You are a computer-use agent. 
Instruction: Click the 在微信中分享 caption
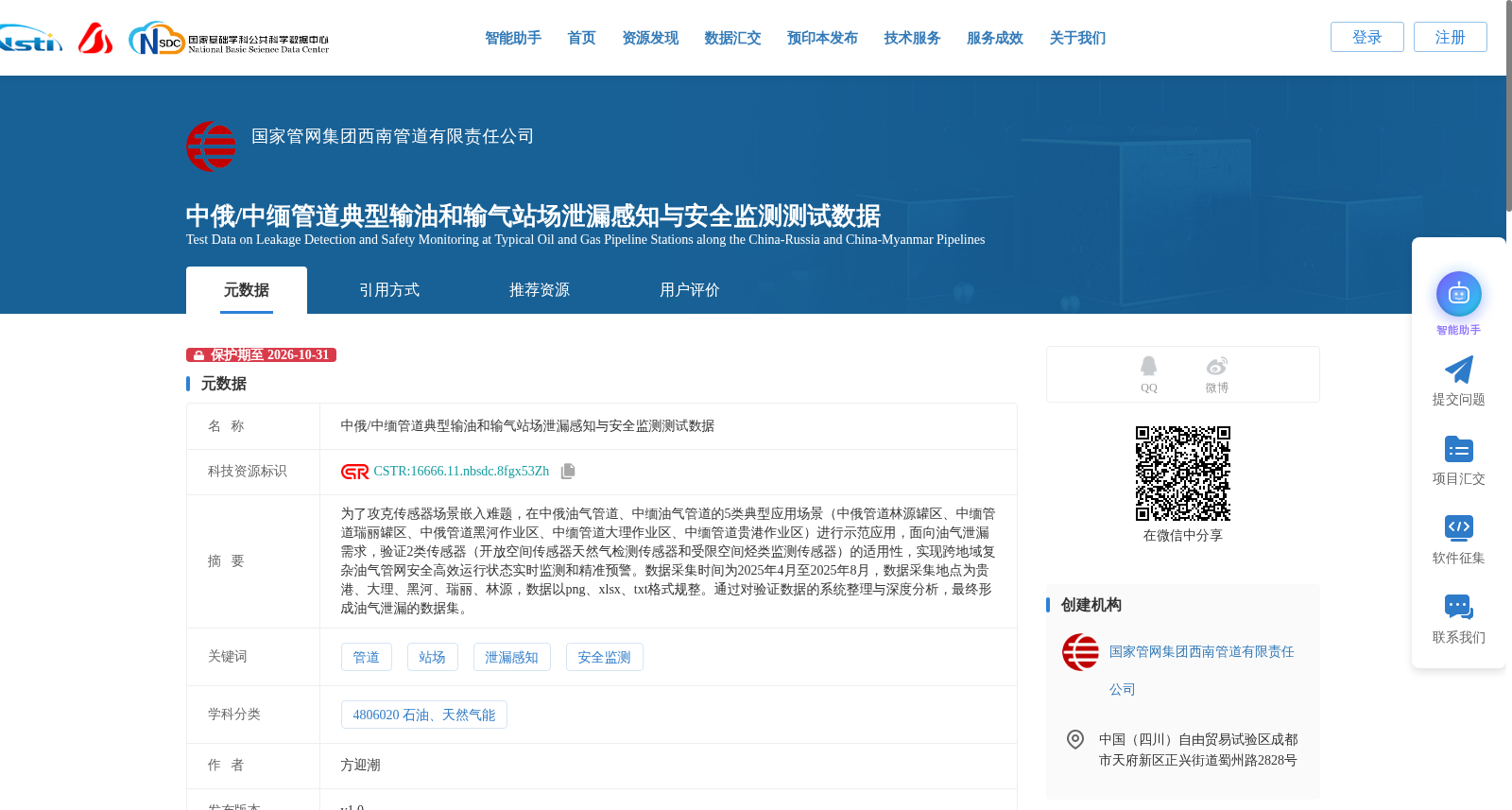(x=1183, y=536)
